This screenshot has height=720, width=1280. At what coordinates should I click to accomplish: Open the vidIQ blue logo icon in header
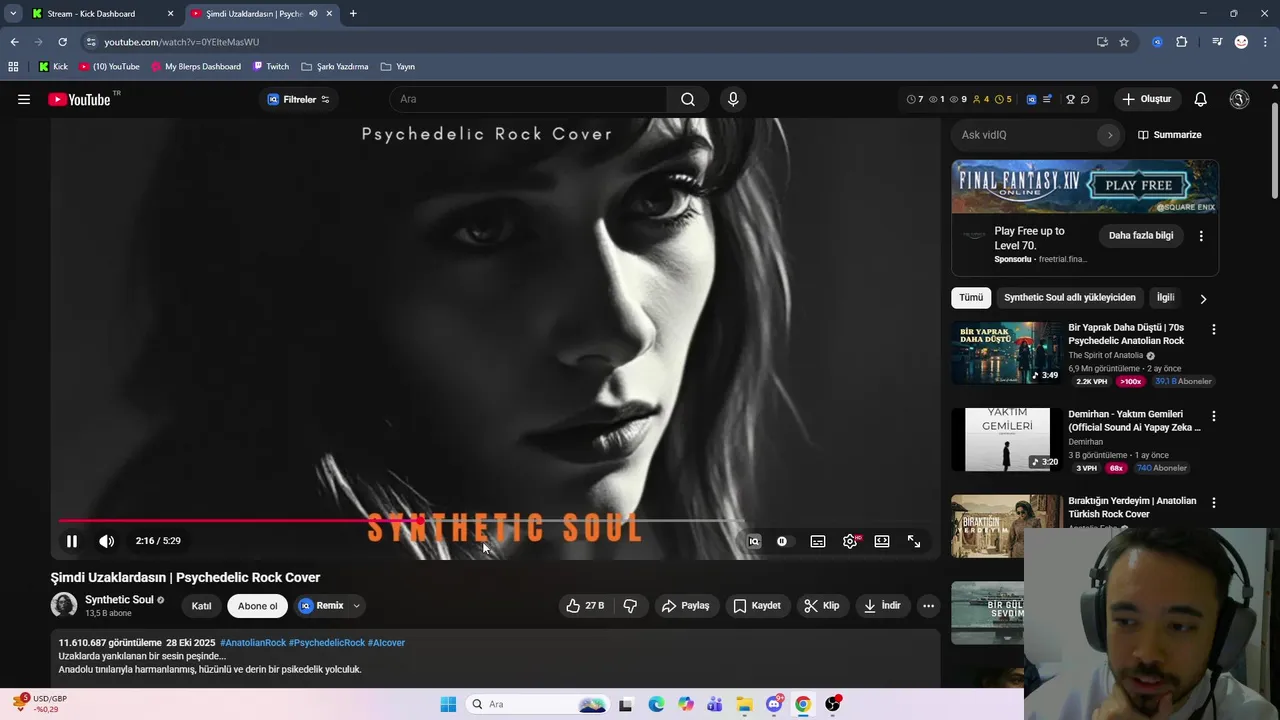coord(1032,99)
